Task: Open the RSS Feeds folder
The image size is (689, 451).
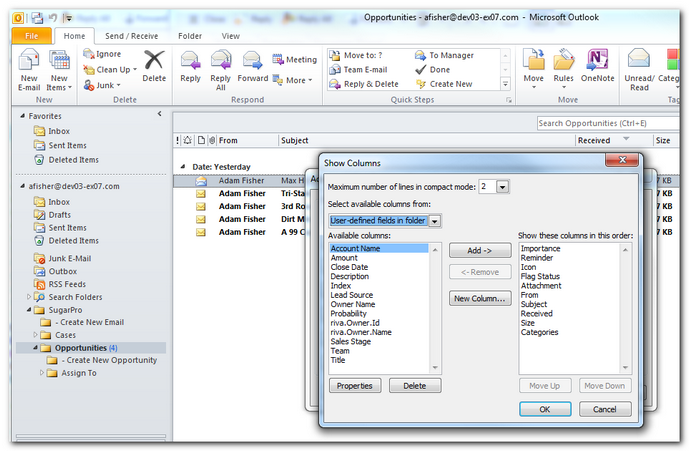Action: 67,284
